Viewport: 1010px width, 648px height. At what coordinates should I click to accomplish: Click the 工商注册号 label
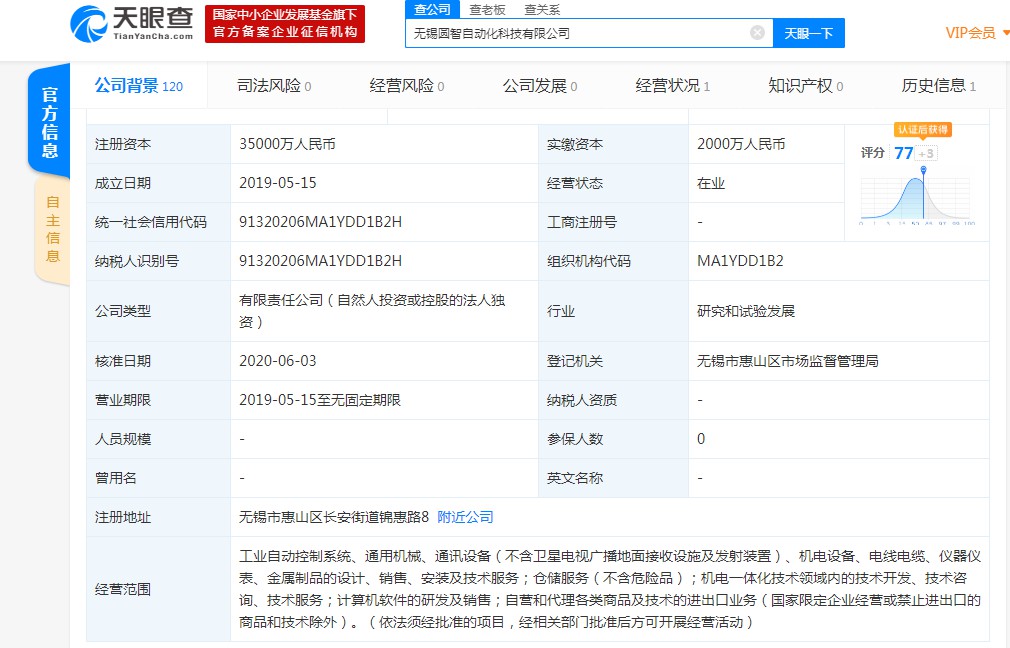[x=582, y=222]
